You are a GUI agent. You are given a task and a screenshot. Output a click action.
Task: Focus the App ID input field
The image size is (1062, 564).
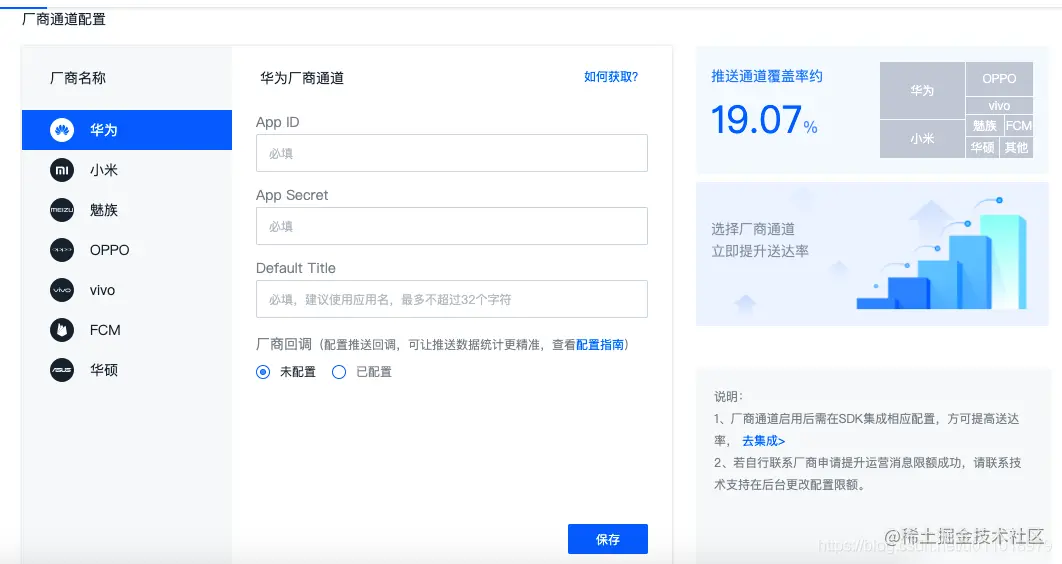(452, 153)
